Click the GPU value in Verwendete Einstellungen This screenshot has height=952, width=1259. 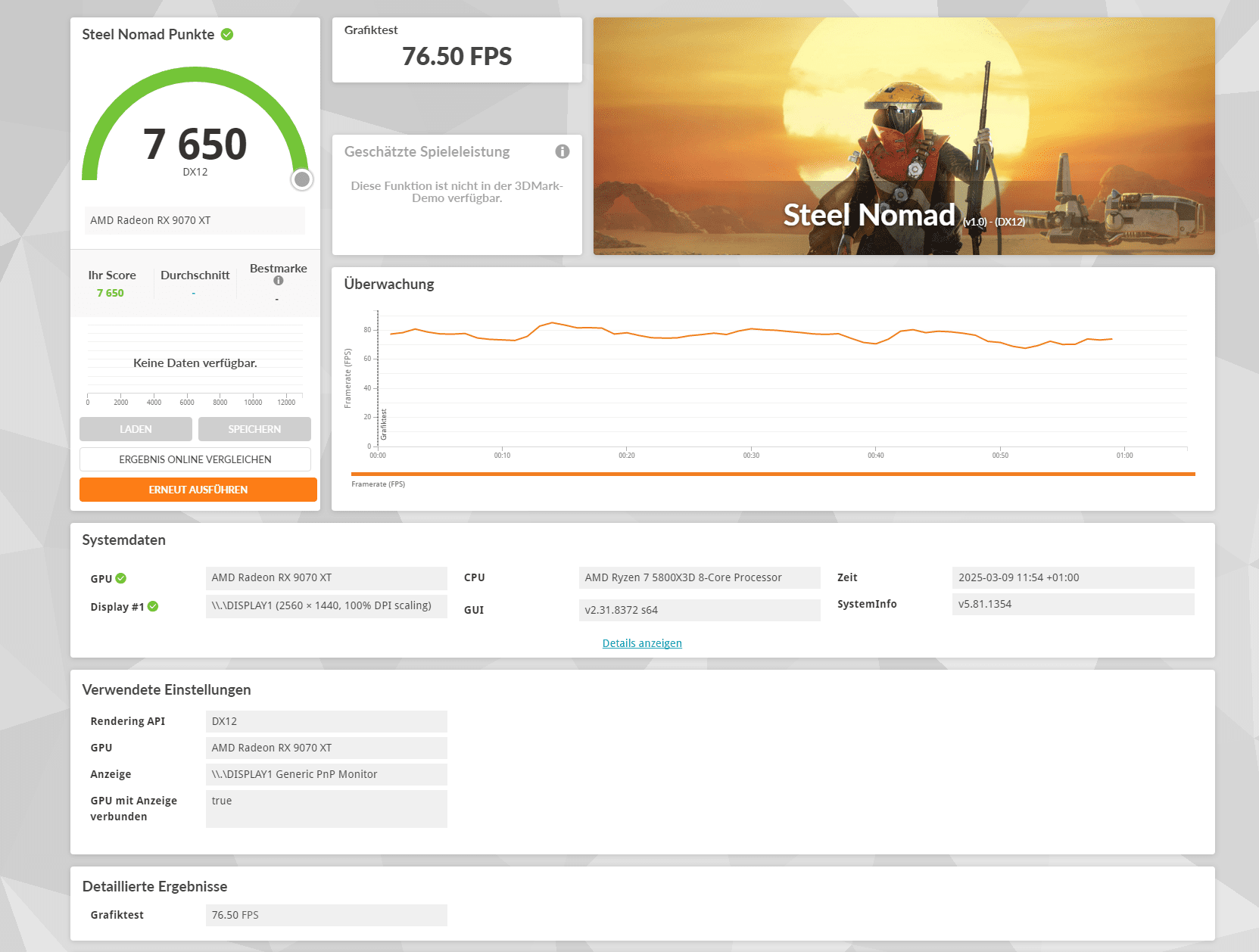(x=326, y=748)
